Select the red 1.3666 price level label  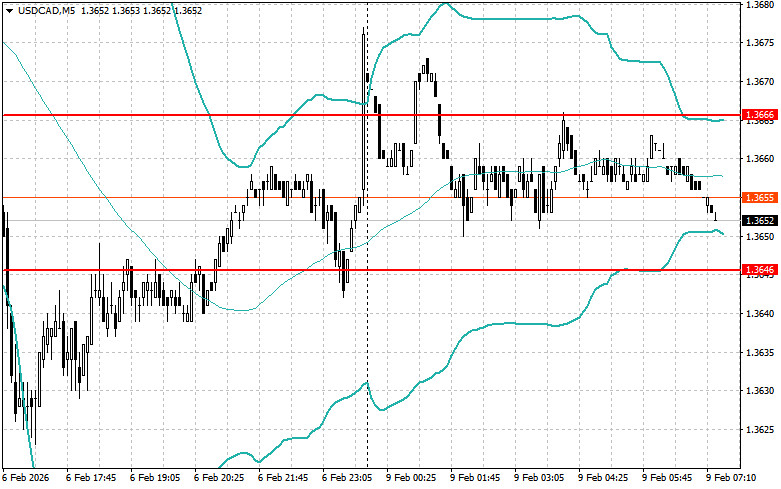point(760,115)
